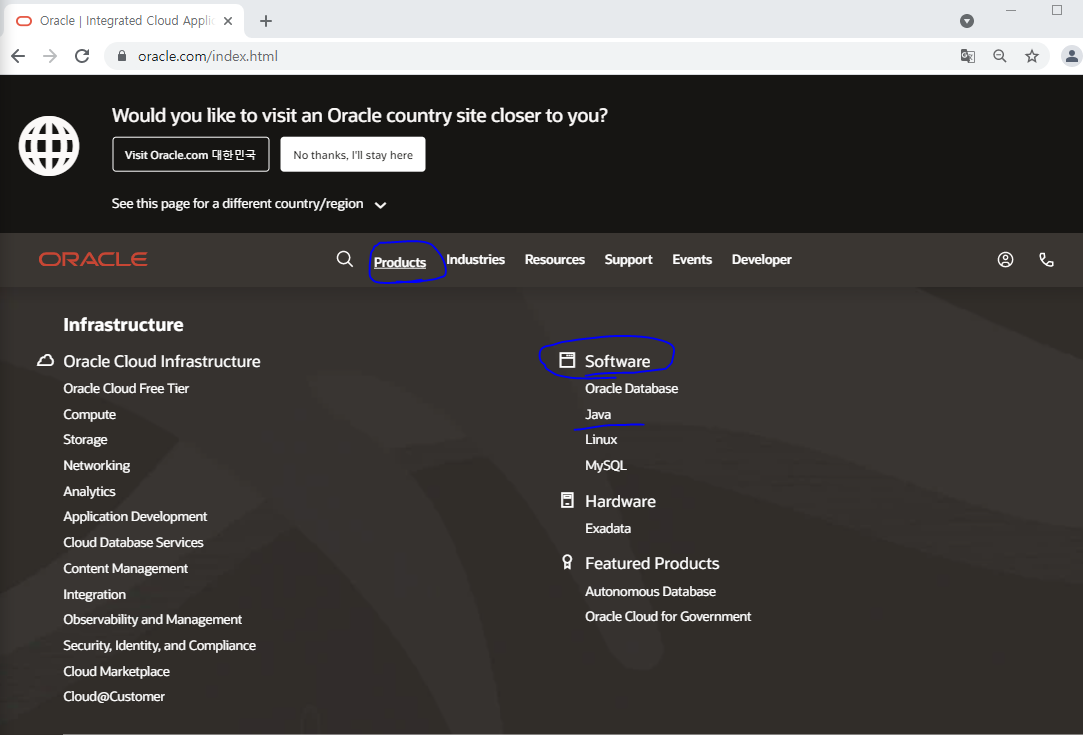Click the forward navigation arrow
Image resolution: width=1083 pixels, height=735 pixels.
[x=50, y=56]
